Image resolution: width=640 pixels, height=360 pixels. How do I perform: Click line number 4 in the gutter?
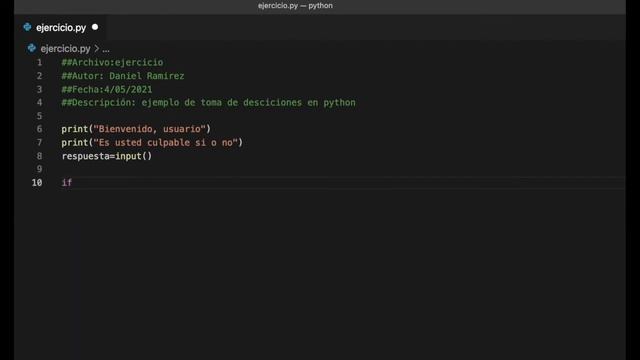pos(39,102)
